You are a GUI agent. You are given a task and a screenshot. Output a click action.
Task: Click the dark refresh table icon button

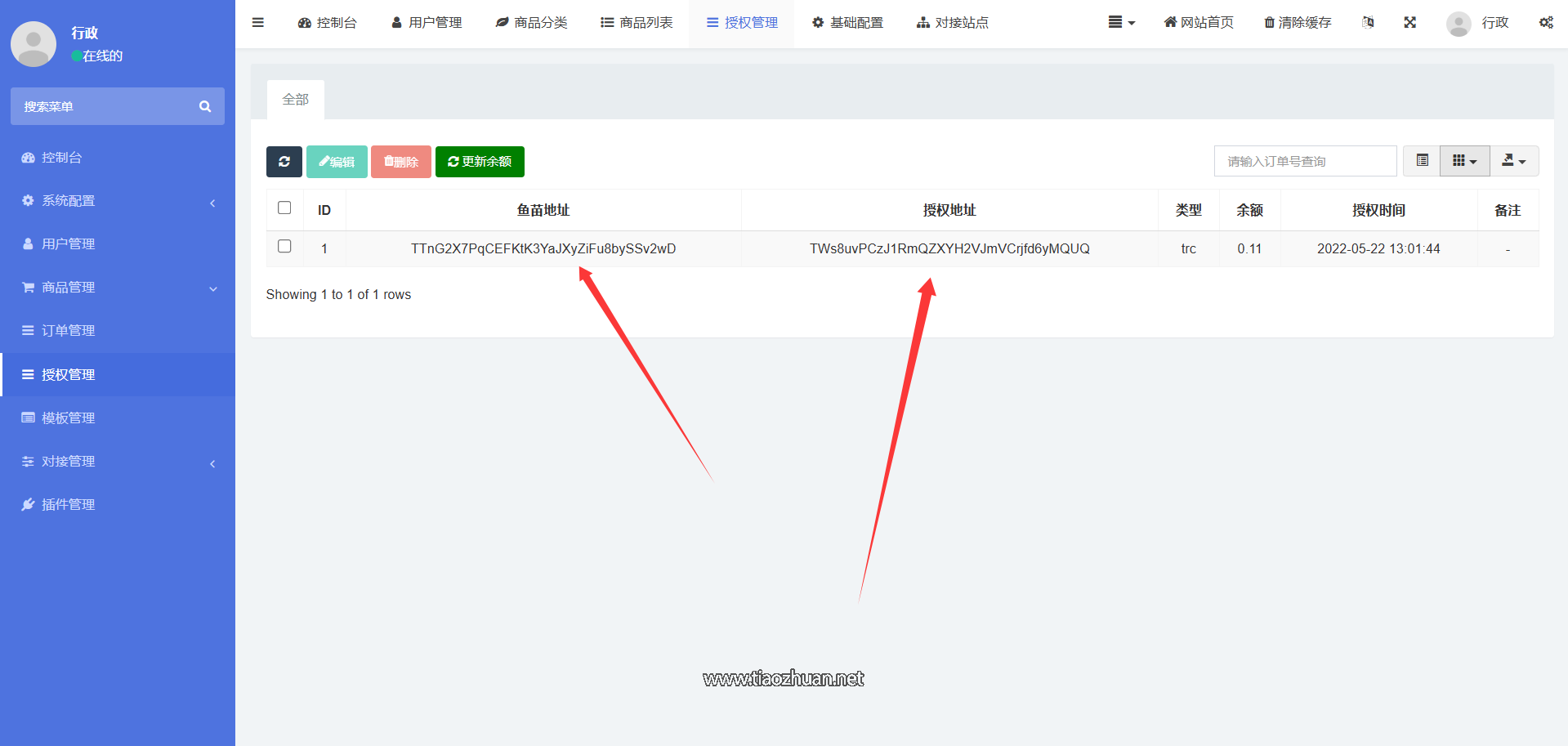[x=284, y=162]
